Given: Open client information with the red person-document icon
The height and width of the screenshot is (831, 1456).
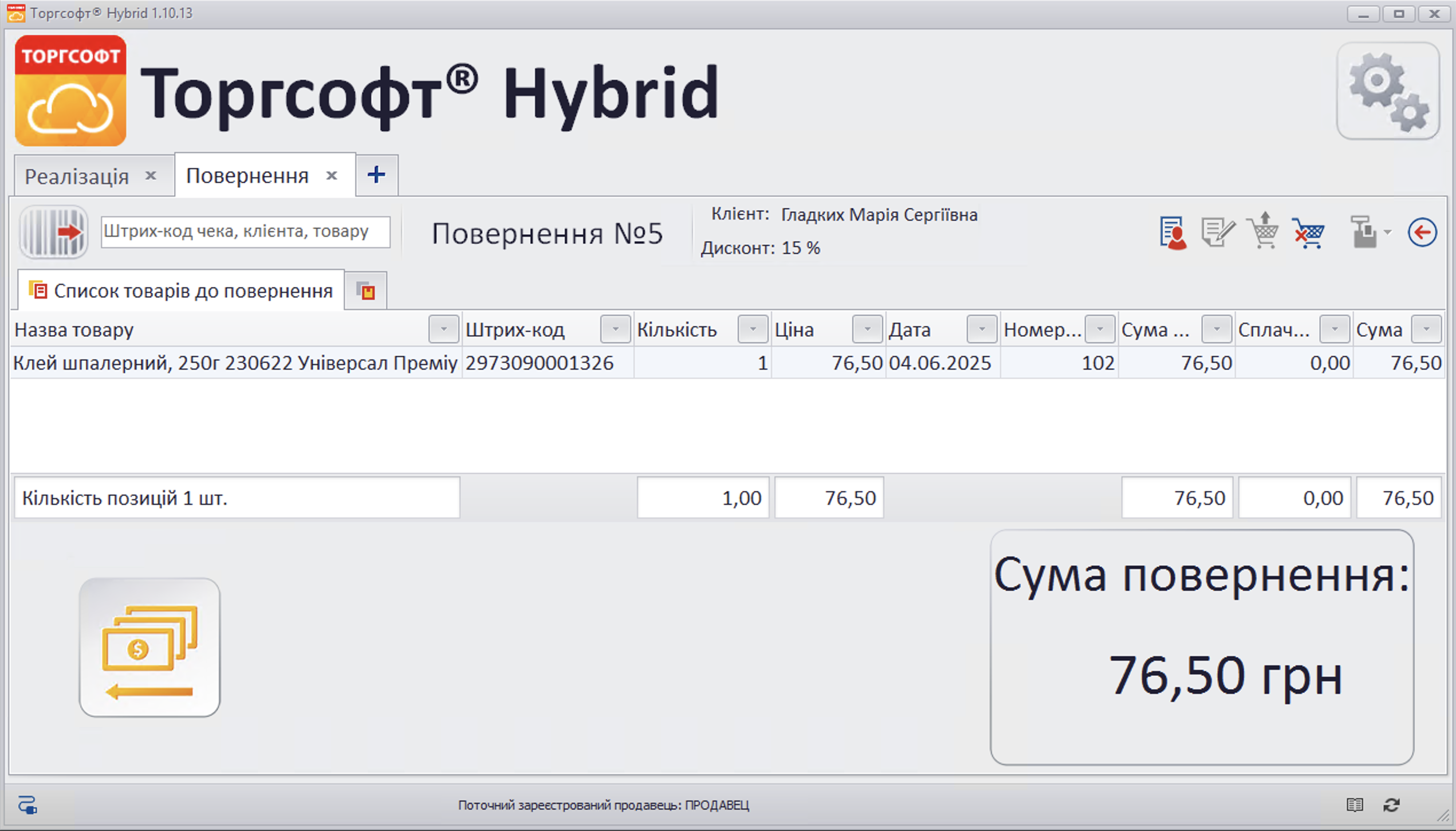Looking at the screenshot, I should 1172,233.
